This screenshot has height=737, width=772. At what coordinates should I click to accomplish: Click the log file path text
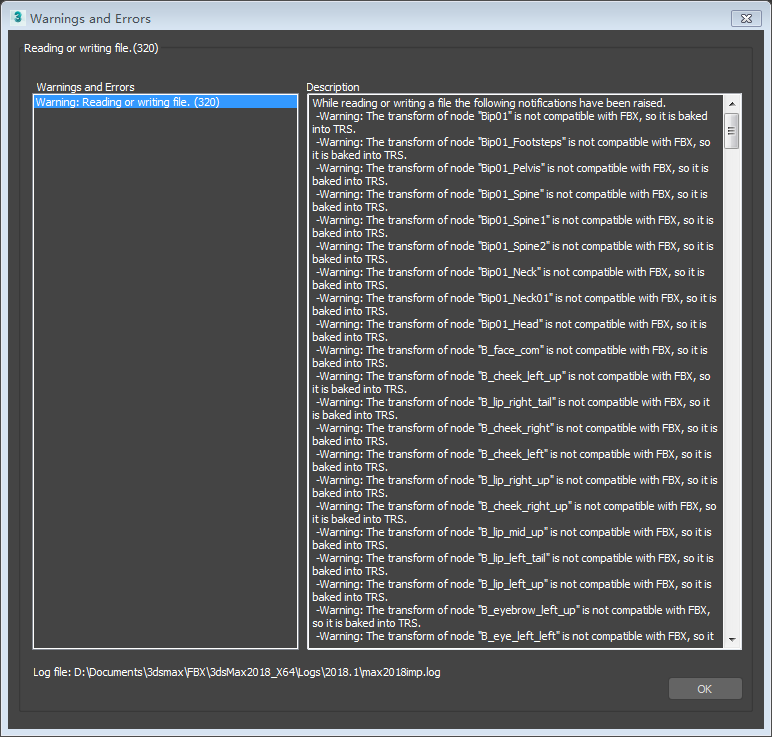[x=236, y=672]
